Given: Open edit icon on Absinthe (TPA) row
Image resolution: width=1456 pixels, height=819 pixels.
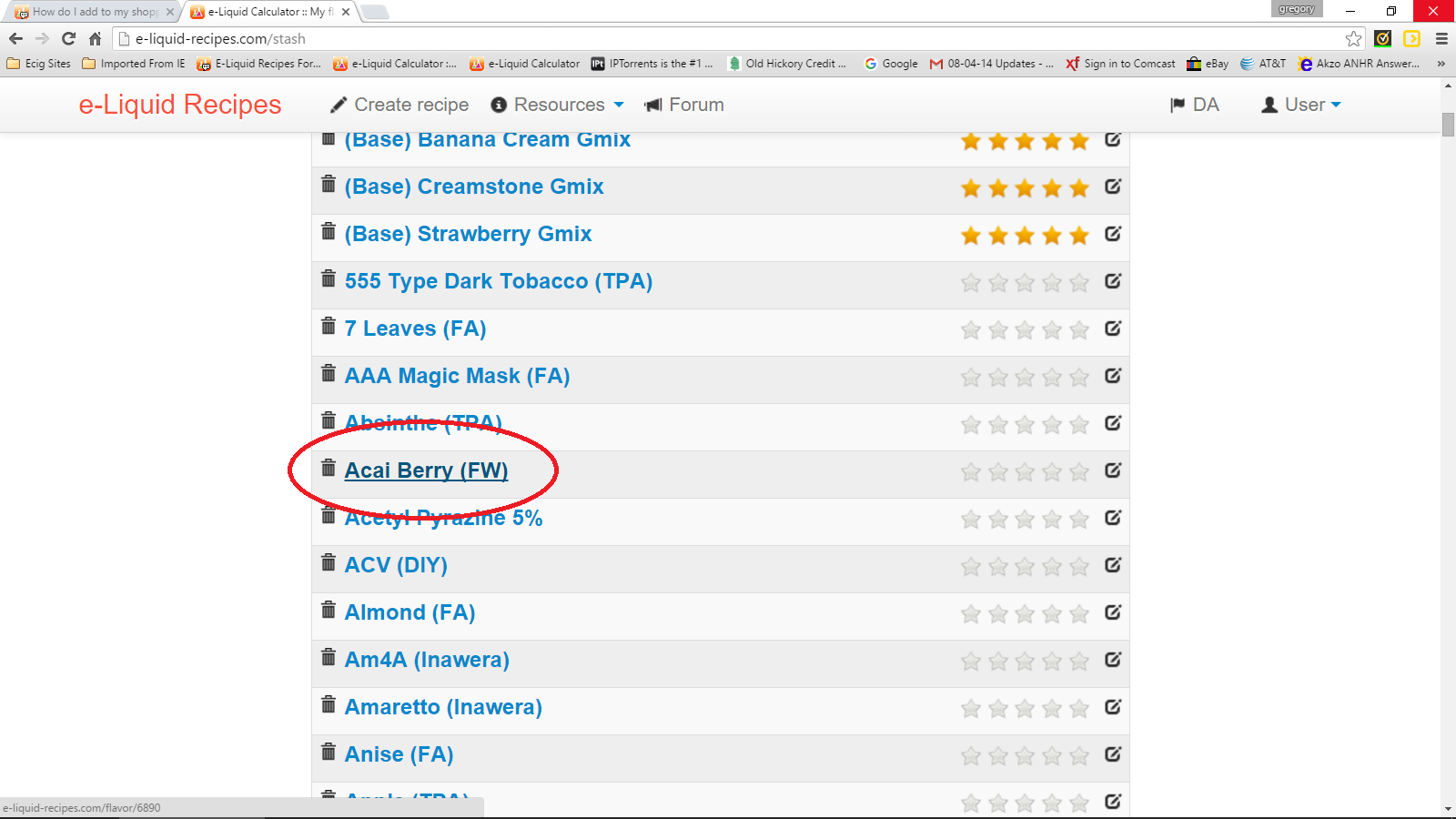Looking at the screenshot, I should [1113, 423].
